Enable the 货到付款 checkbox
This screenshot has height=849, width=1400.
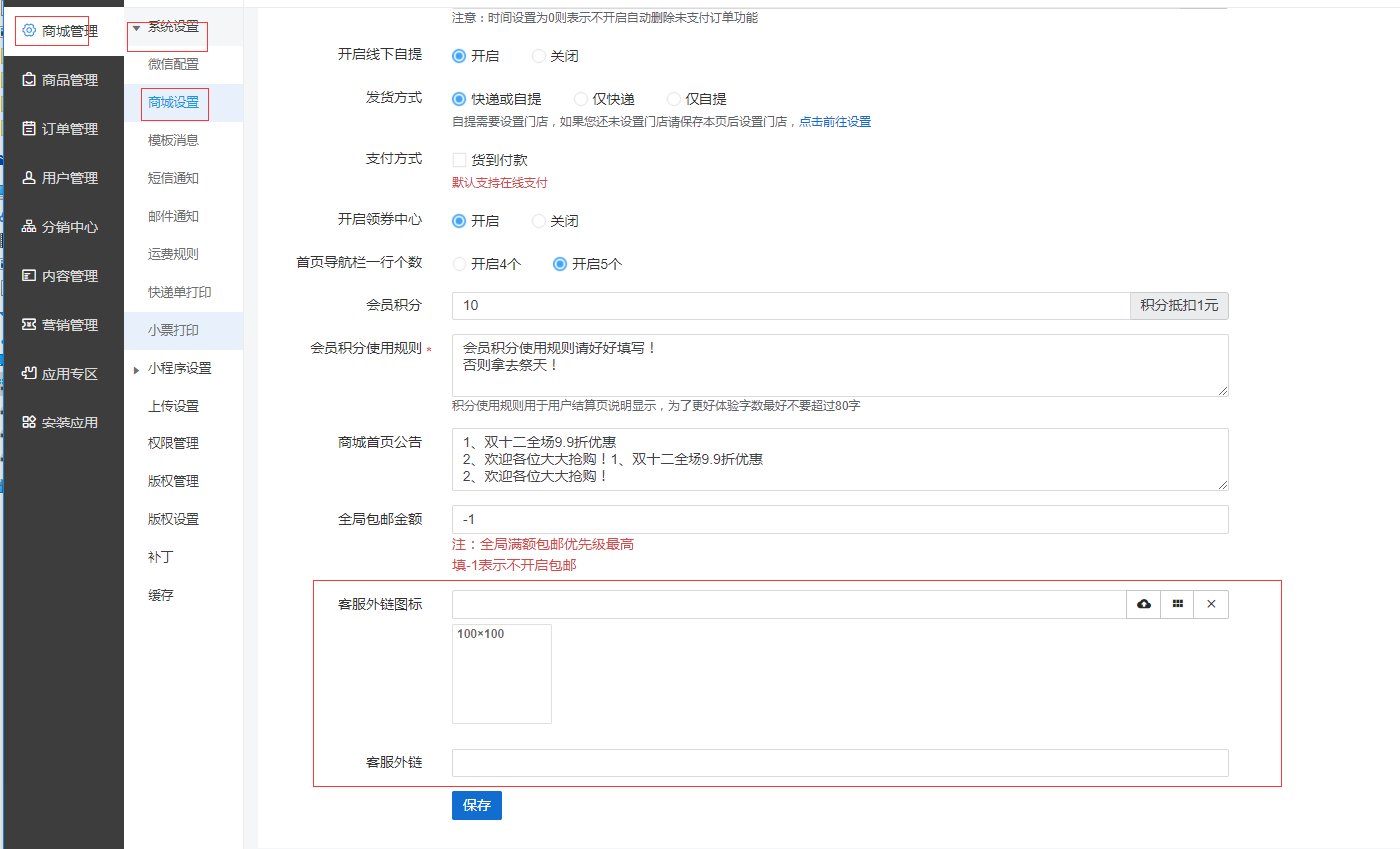pos(460,160)
